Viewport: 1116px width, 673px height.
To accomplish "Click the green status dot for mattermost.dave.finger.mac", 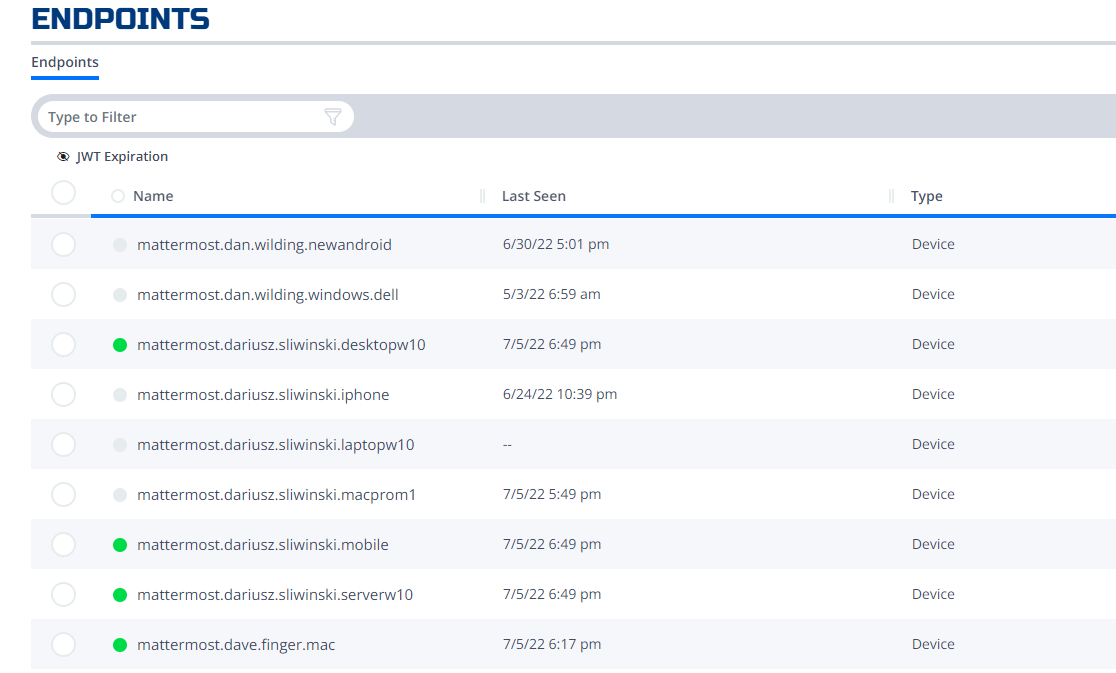I will (x=120, y=645).
